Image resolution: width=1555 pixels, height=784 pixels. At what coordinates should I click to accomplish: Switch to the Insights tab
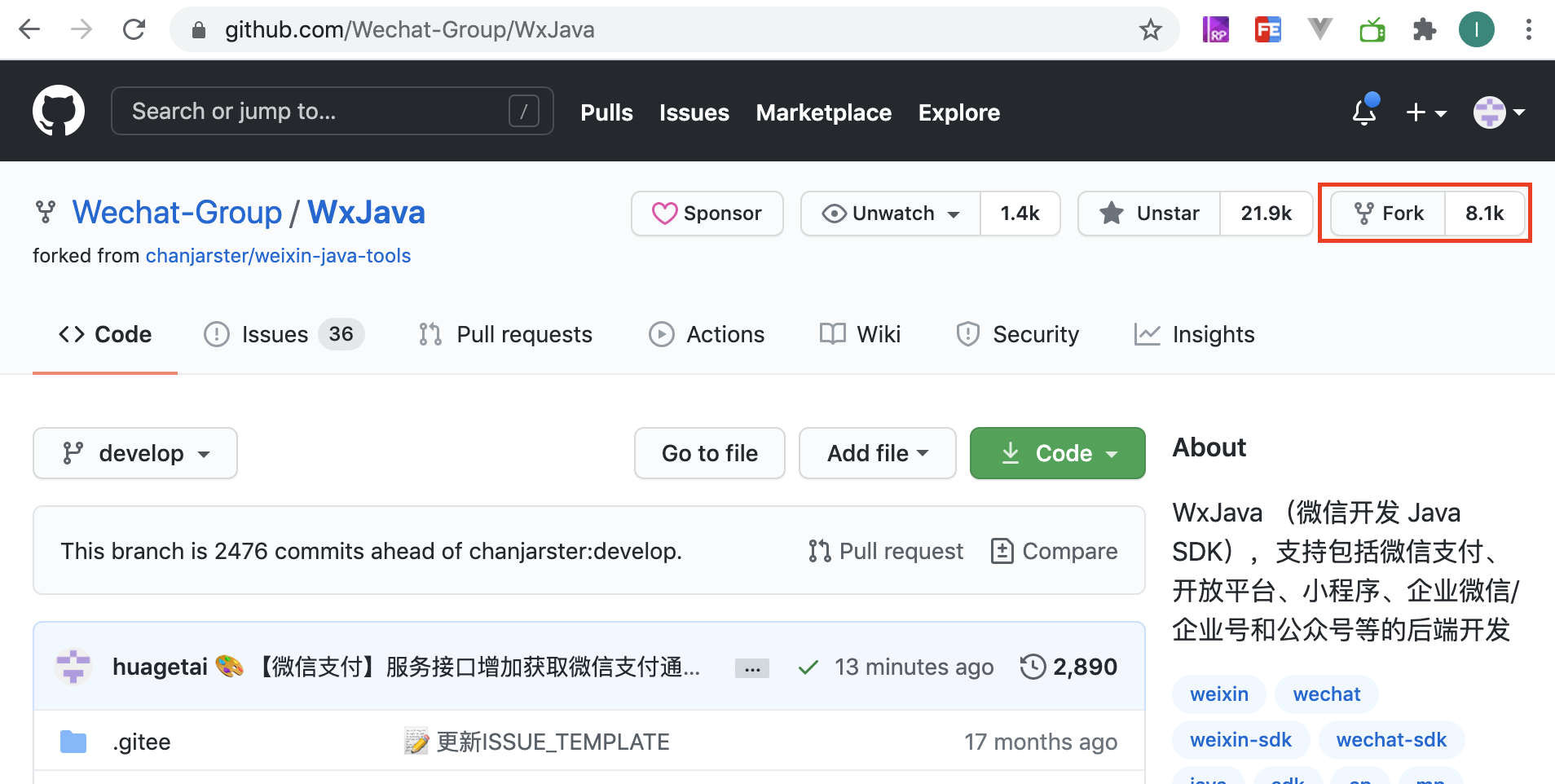pyautogui.click(x=1194, y=334)
